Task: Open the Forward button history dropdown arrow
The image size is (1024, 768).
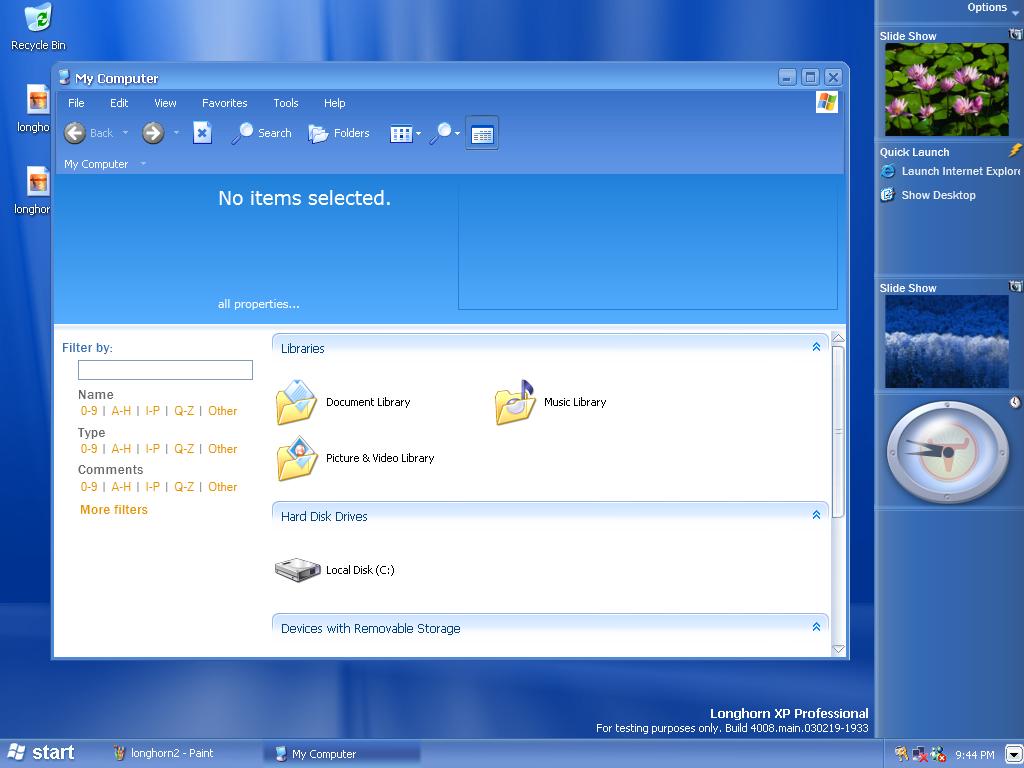Action: (x=176, y=133)
